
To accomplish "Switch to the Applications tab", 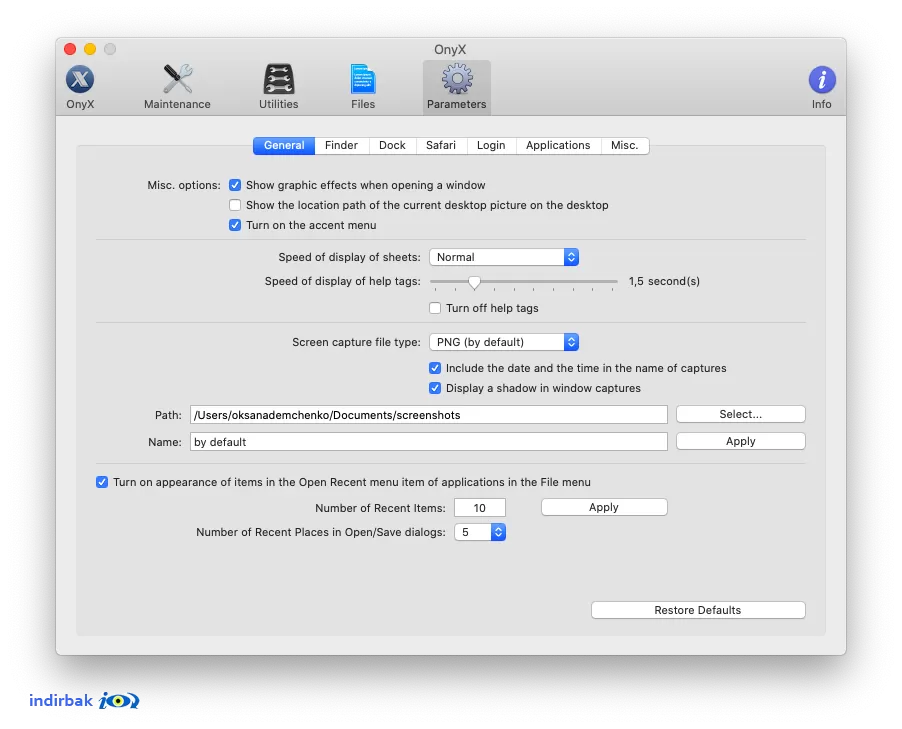I will 558,146.
